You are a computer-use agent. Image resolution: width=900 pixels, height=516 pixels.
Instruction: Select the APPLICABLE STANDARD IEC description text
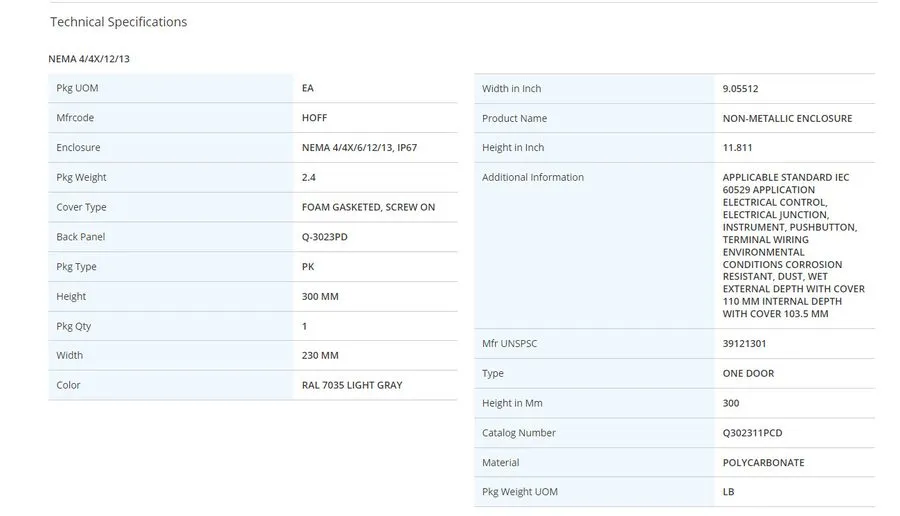click(x=794, y=246)
